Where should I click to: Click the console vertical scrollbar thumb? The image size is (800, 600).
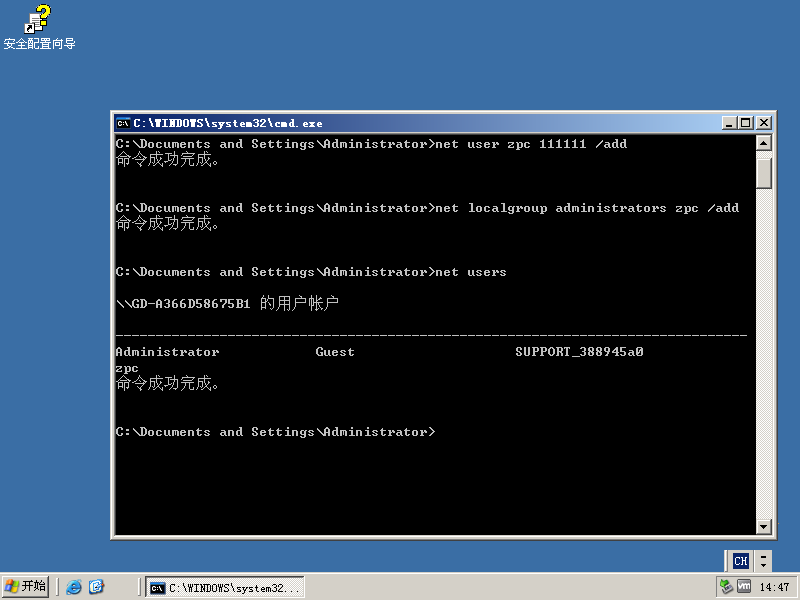[764, 172]
